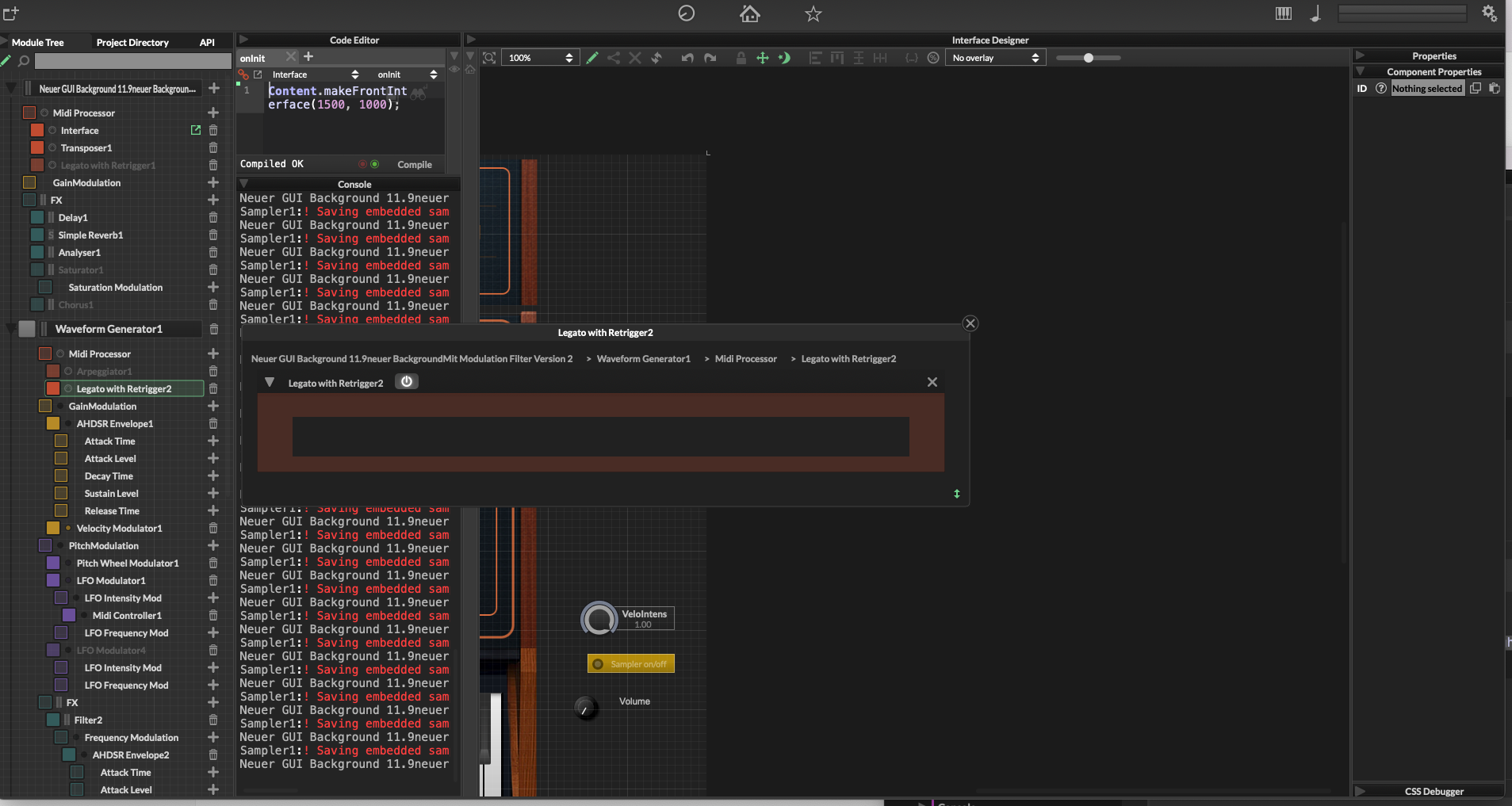Open the No overlay dropdown

coord(995,58)
